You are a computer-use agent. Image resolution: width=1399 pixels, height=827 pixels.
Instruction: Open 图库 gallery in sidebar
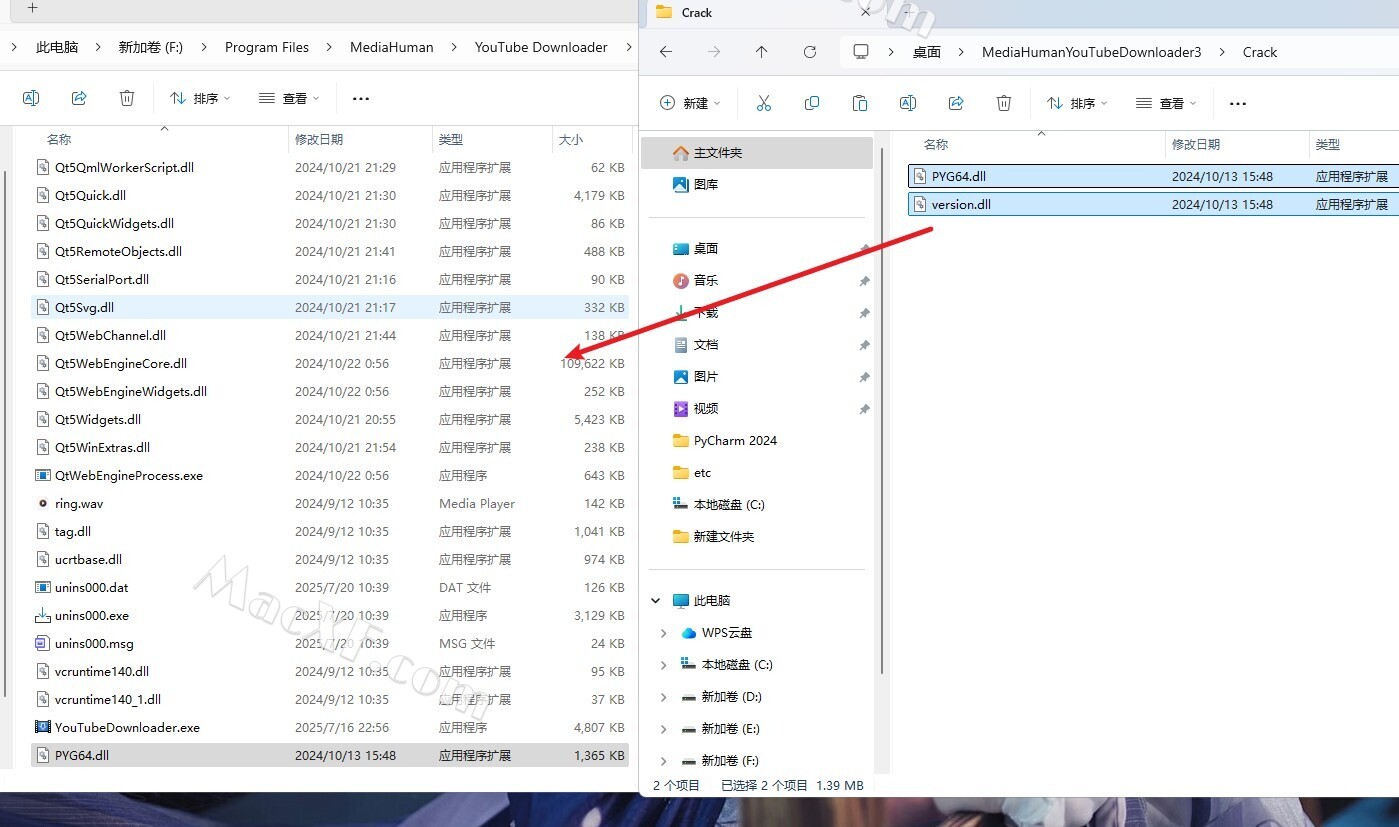pyautogui.click(x=695, y=185)
